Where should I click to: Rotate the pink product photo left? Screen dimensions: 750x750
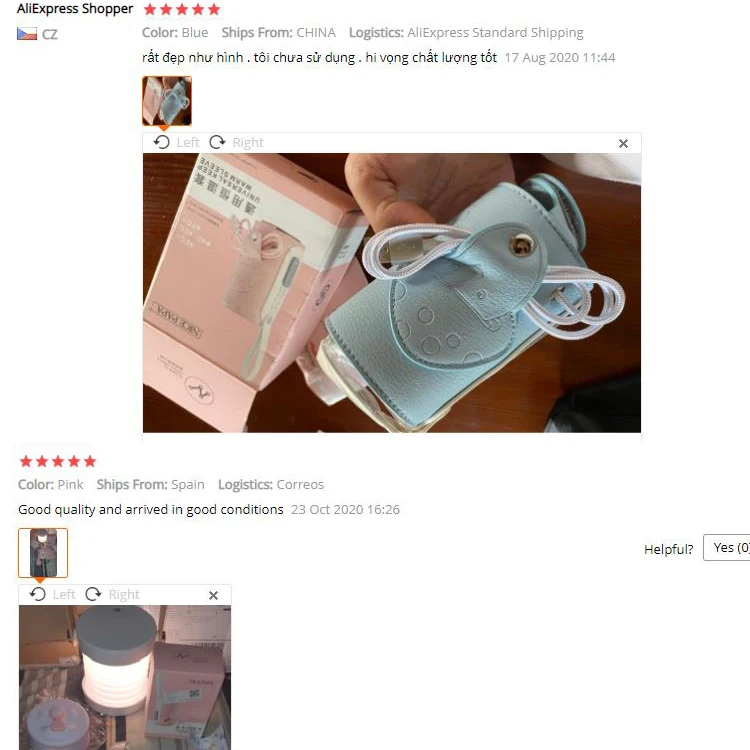point(38,595)
